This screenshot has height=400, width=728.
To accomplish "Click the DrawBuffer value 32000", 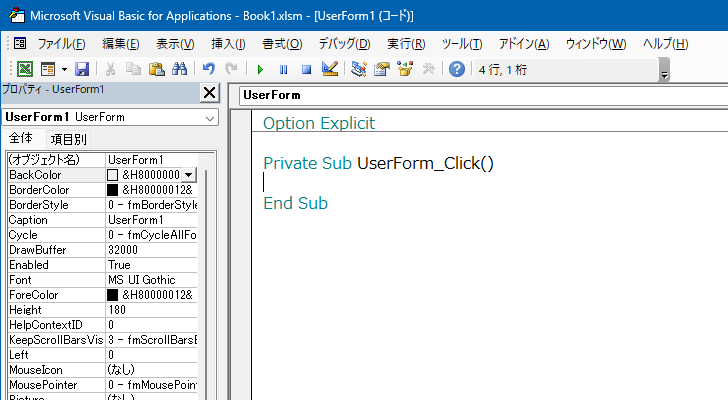I will (151, 250).
